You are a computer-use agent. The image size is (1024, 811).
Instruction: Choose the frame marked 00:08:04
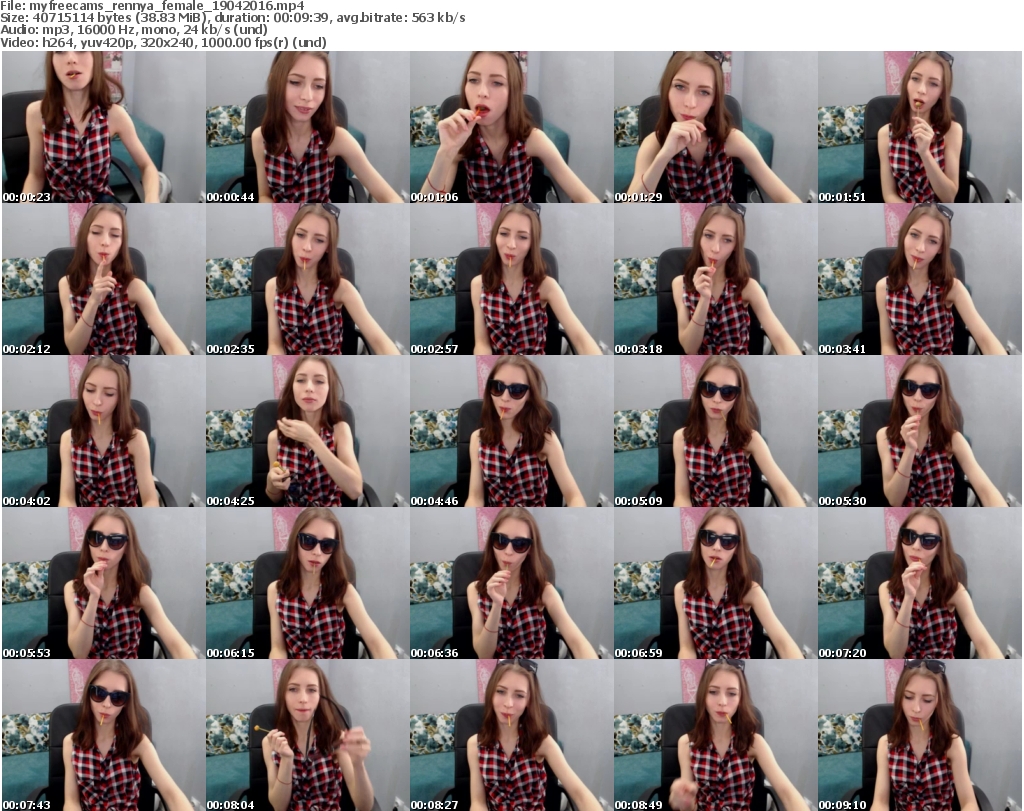(x=308, y=735)
